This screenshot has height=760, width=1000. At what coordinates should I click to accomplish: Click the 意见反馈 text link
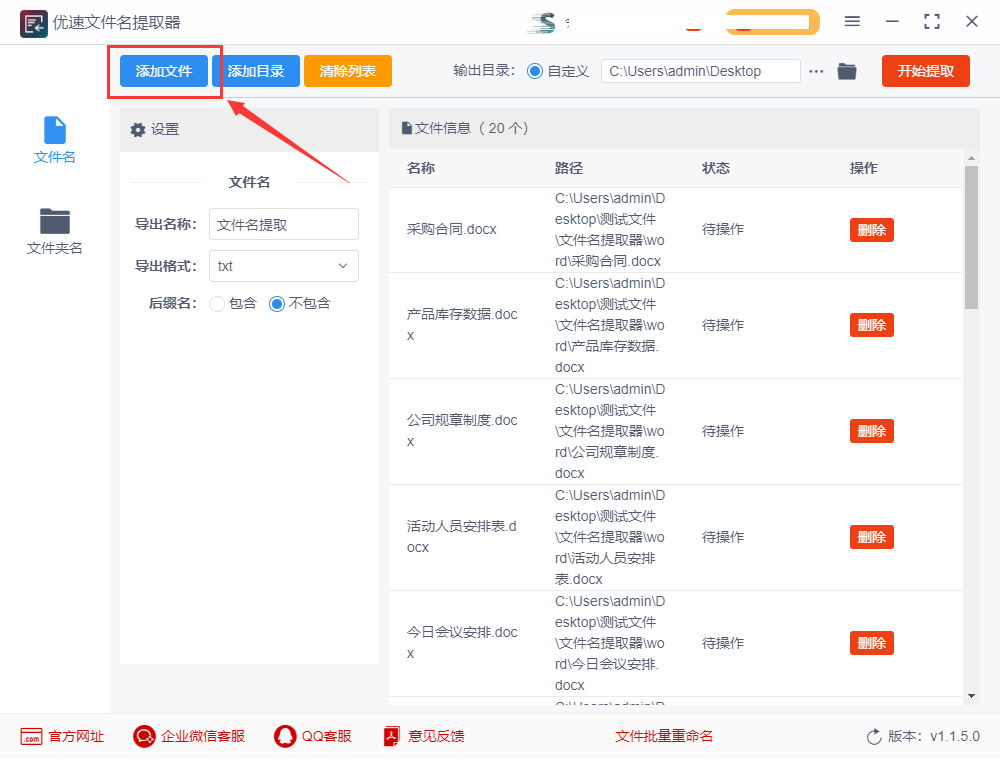436,736
